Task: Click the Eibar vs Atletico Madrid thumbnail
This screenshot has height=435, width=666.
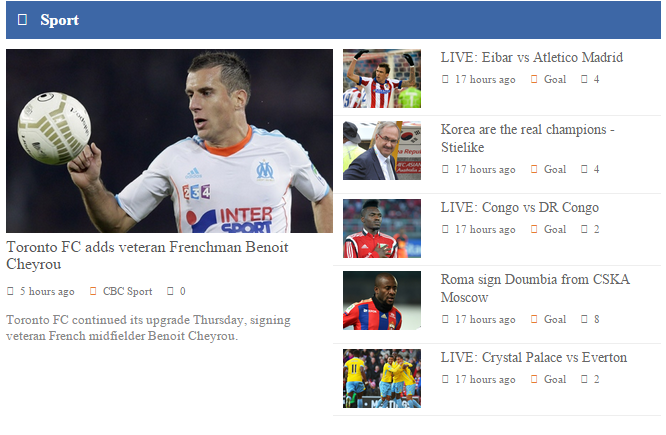Action: pos(382,79)
